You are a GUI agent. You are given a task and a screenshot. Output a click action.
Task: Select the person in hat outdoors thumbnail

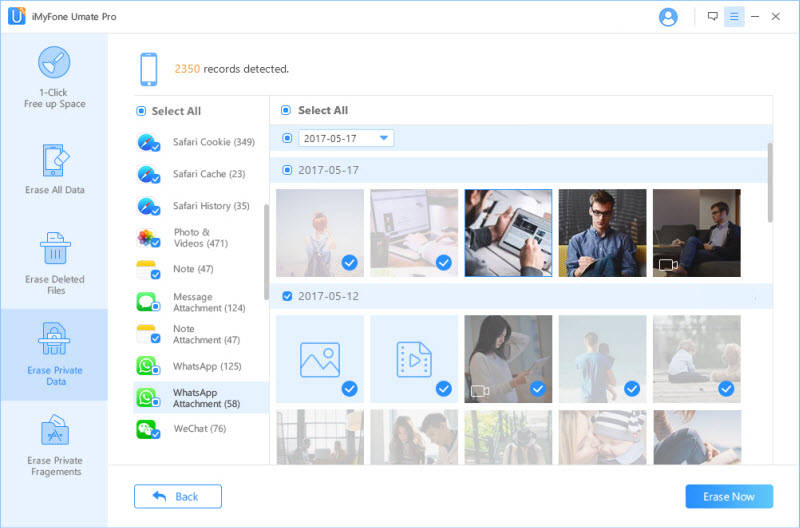pyautogui.click(x=508, y=437)
